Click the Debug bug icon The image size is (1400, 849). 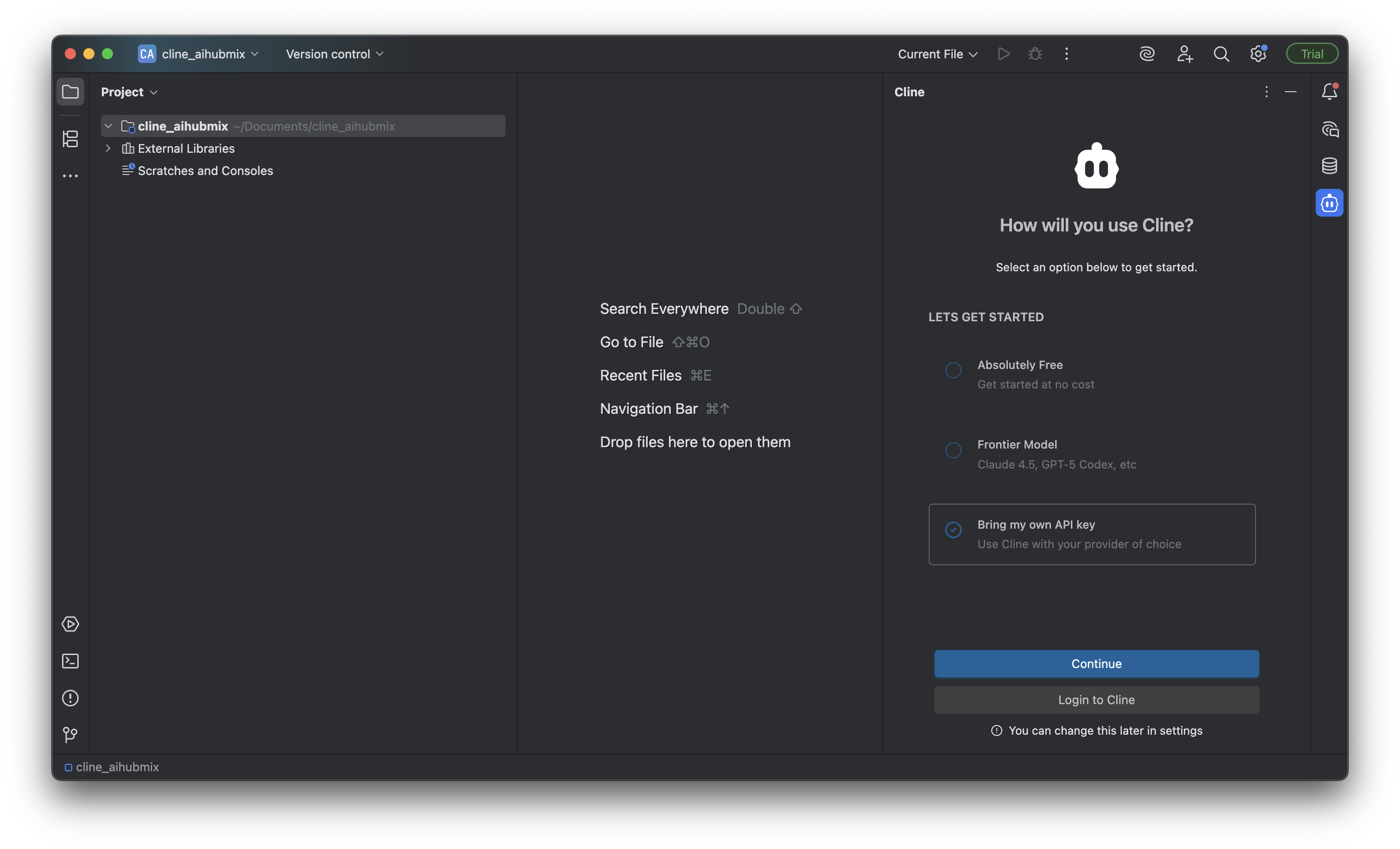pos(1035,54)
